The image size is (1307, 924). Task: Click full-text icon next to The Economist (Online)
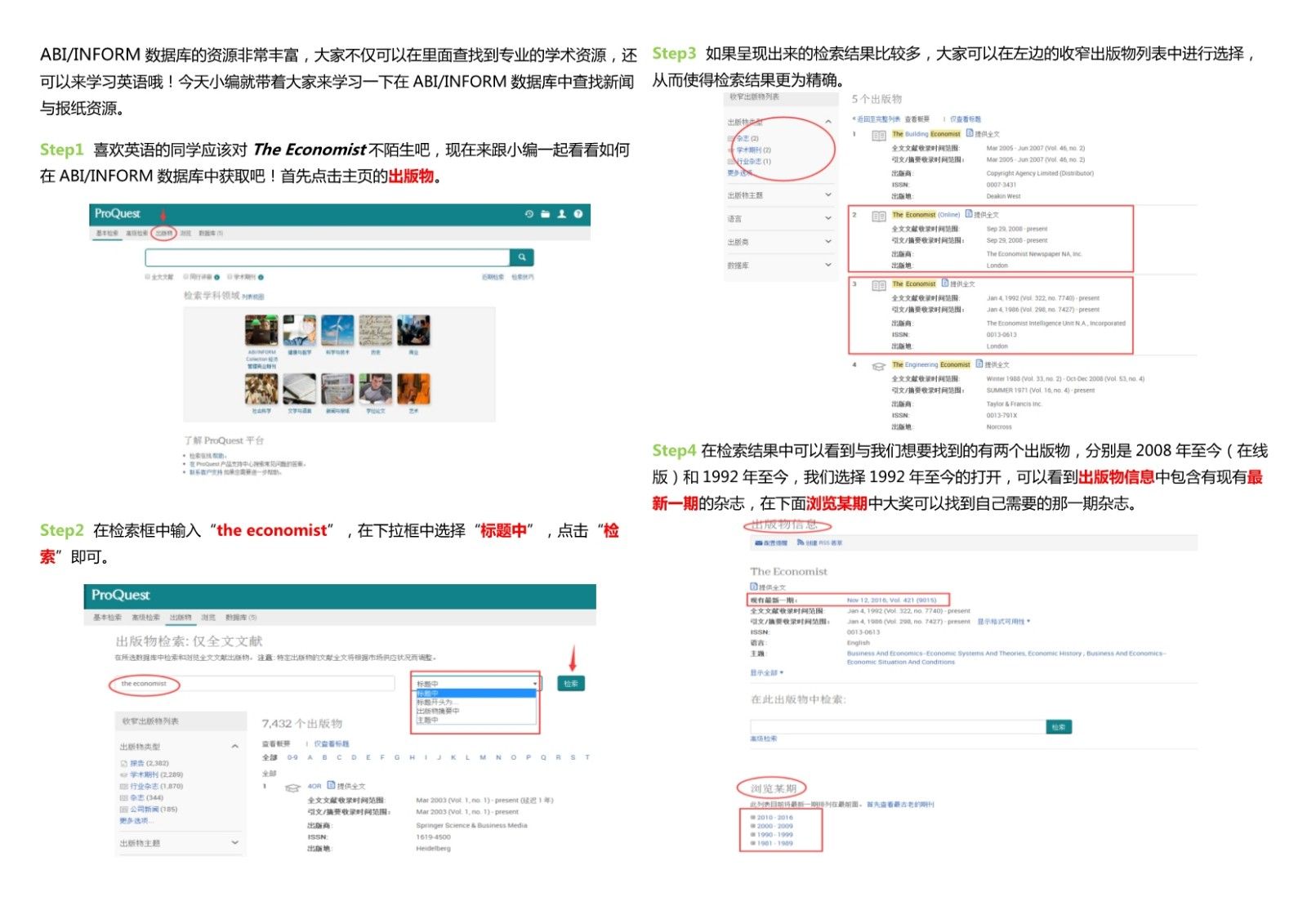[969, 213]
